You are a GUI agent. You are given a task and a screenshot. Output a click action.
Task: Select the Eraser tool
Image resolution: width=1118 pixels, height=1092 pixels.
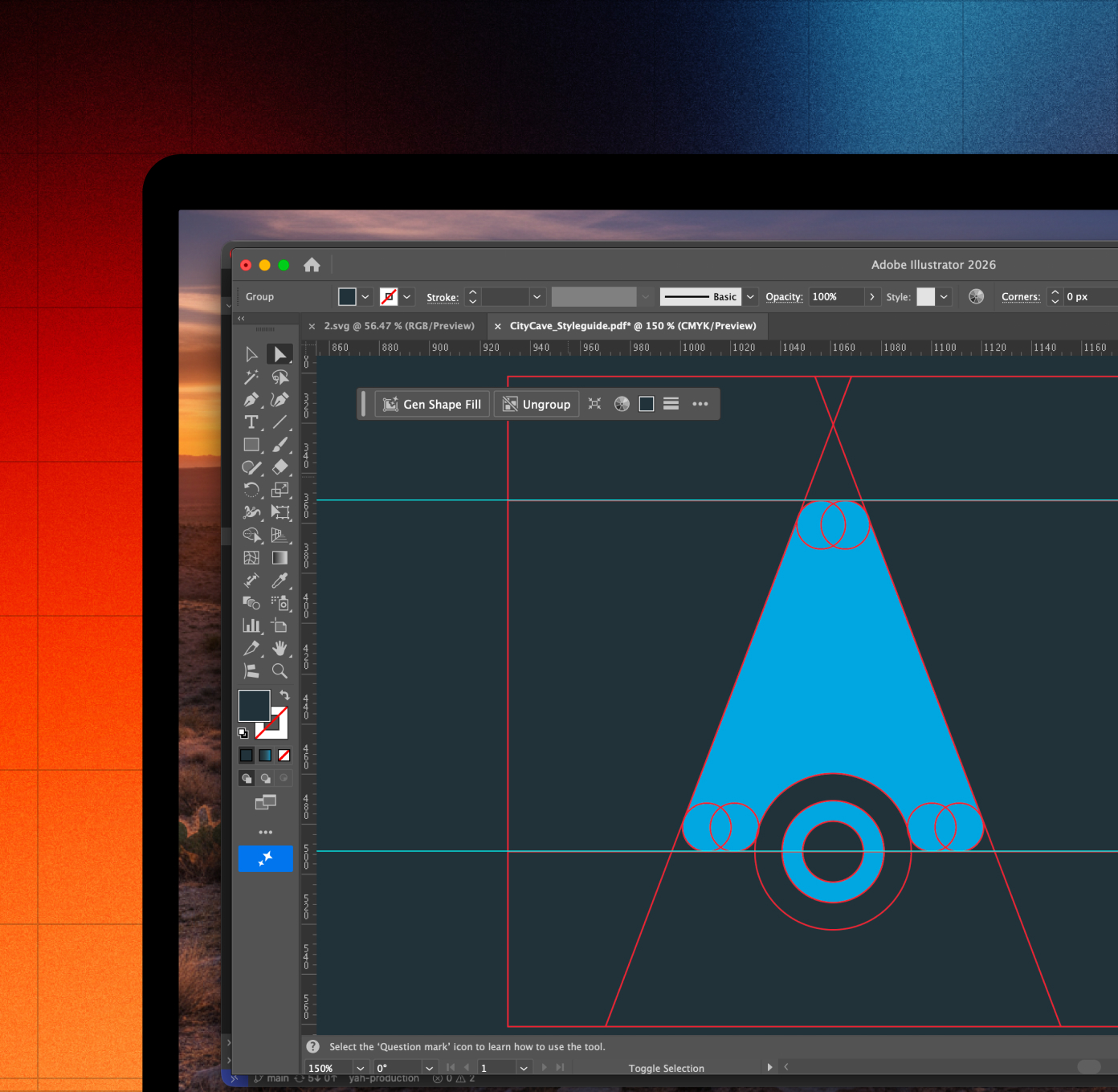point(279,467)
